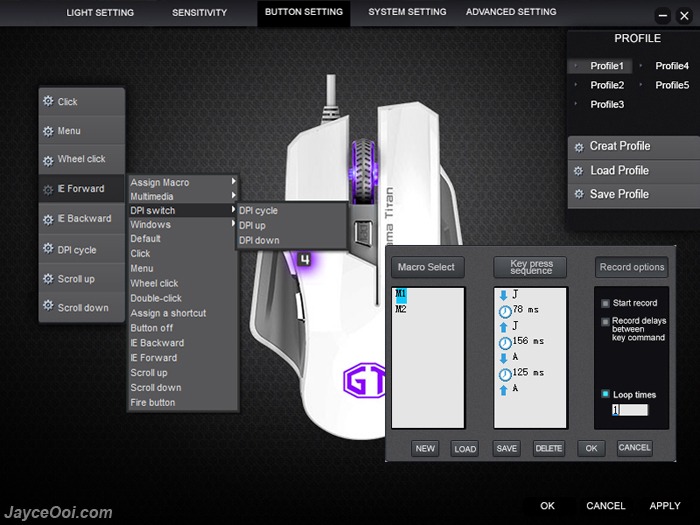700x525 pixels.
Task: Click the SAVE macro button
Action: [507, 449]
